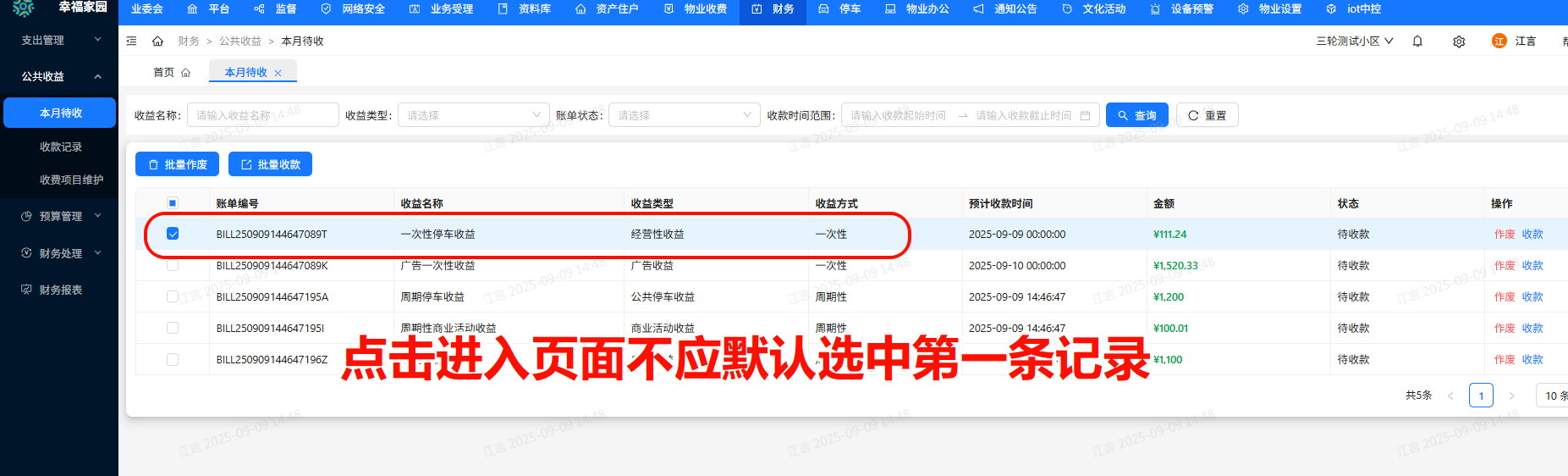
Task: Open the 停车 top menu
Action: pyautogui.click(x=840, y=9)
